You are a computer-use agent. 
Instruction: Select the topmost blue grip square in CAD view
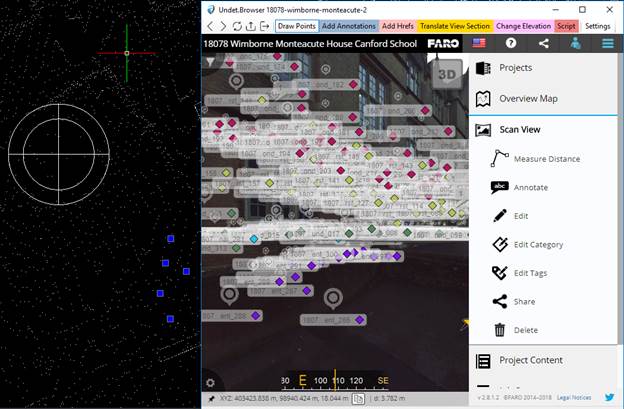[x=171, y=239]
